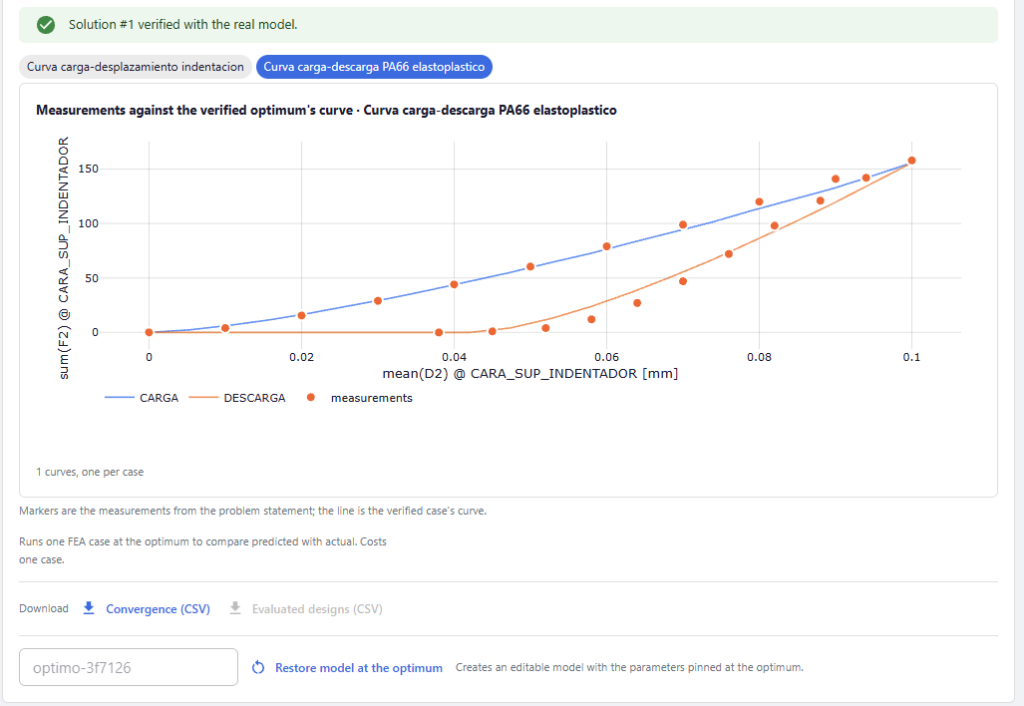Click Restore model at the optimum
1024x706 pixels.
pos(347,667)
